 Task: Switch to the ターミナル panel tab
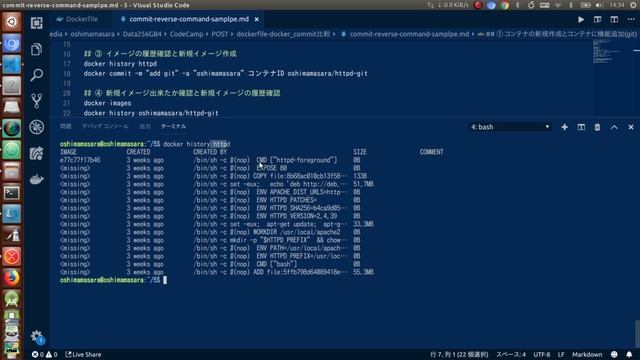coord(173,127)
